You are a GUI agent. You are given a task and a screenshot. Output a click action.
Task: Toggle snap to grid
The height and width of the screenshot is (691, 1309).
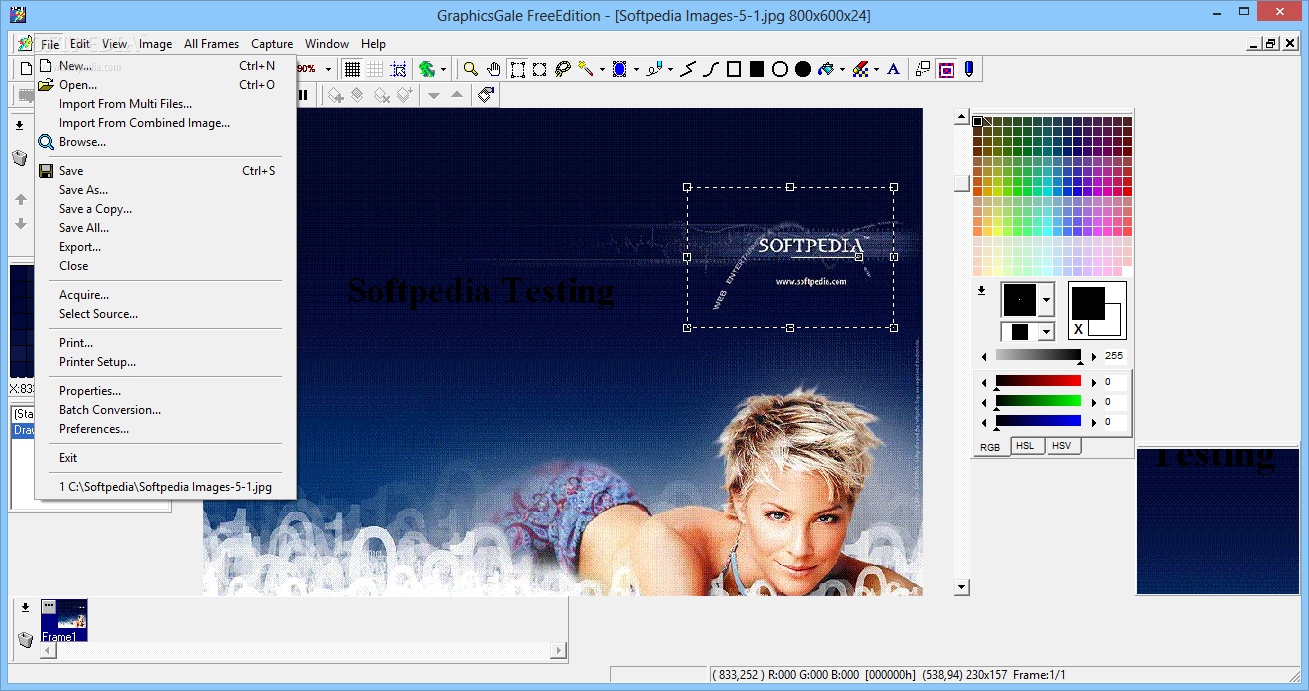click(x=398, y=69)
